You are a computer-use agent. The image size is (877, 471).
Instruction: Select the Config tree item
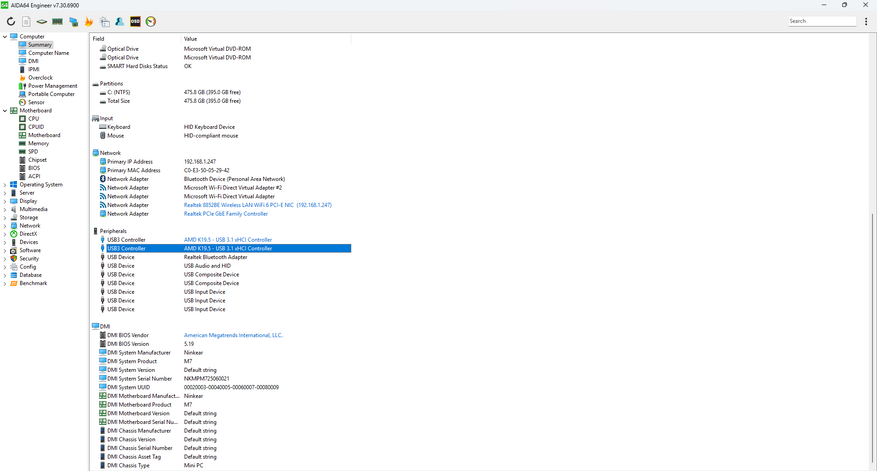coord(28,267)
